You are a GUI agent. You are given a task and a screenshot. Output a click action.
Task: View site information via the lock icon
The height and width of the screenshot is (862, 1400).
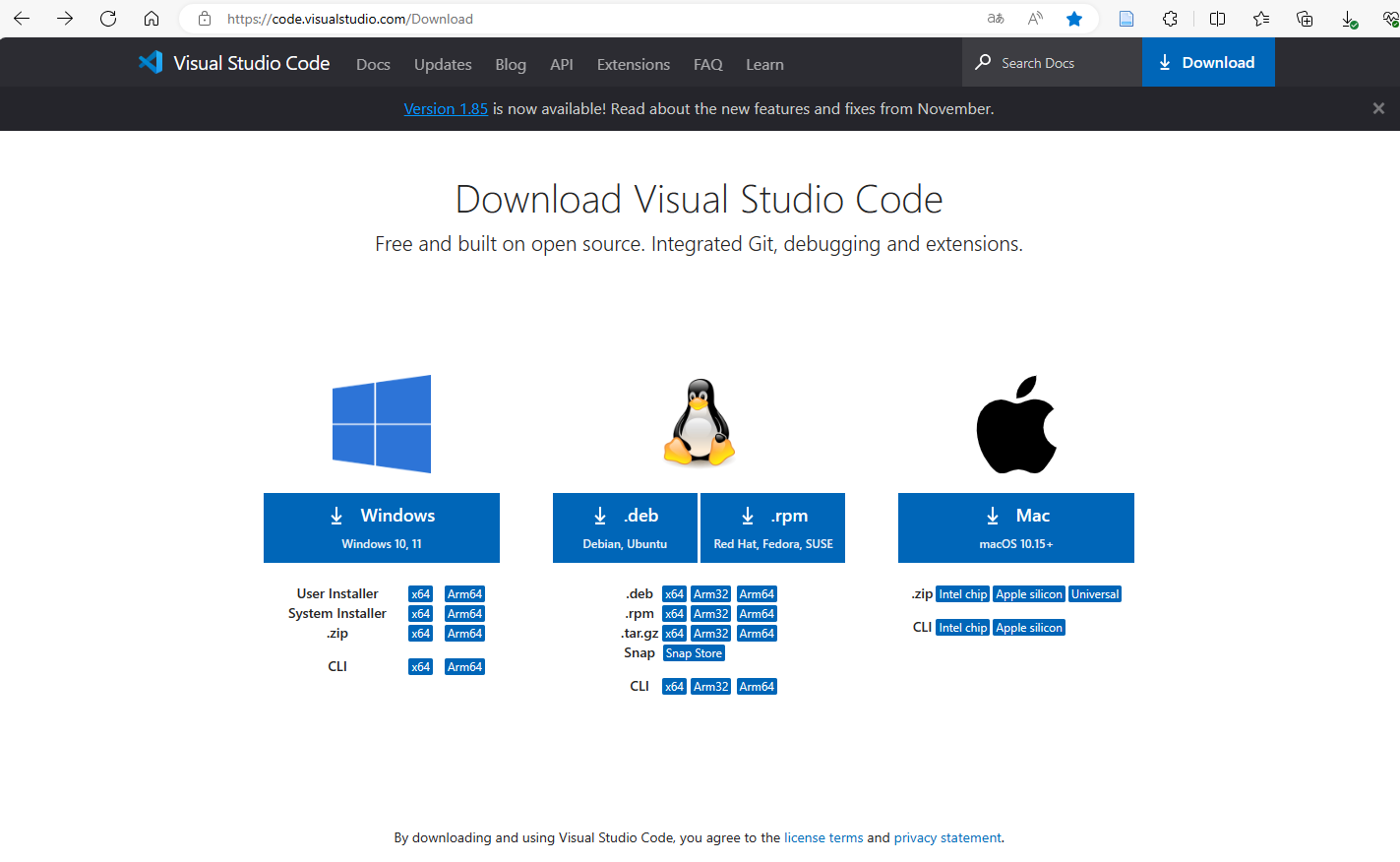click(x=205, y=19)
